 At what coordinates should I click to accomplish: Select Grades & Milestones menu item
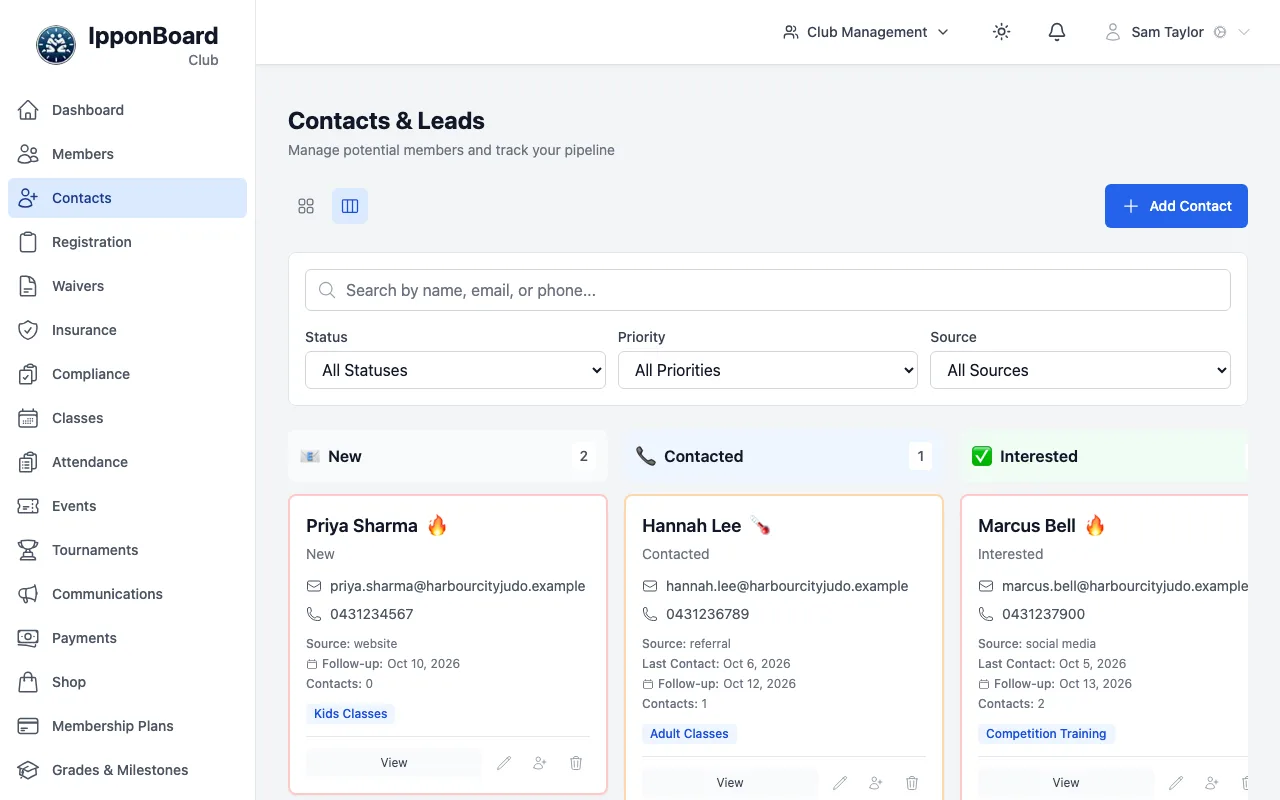click(x=127, y=770)
